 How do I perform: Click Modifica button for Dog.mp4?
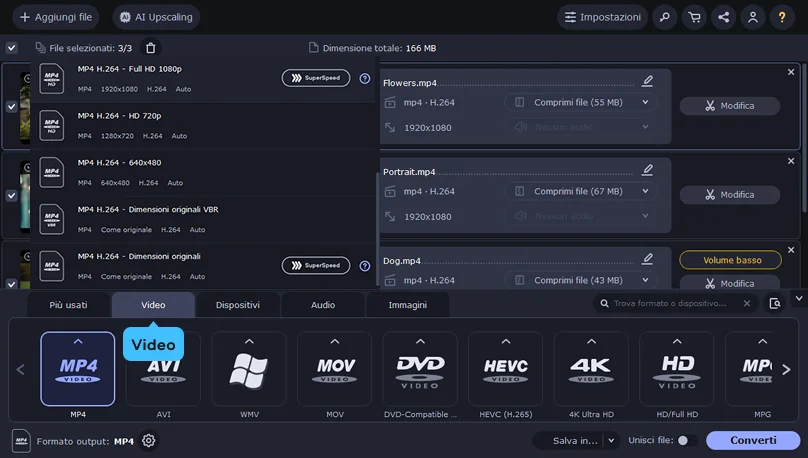click(730, 283)
